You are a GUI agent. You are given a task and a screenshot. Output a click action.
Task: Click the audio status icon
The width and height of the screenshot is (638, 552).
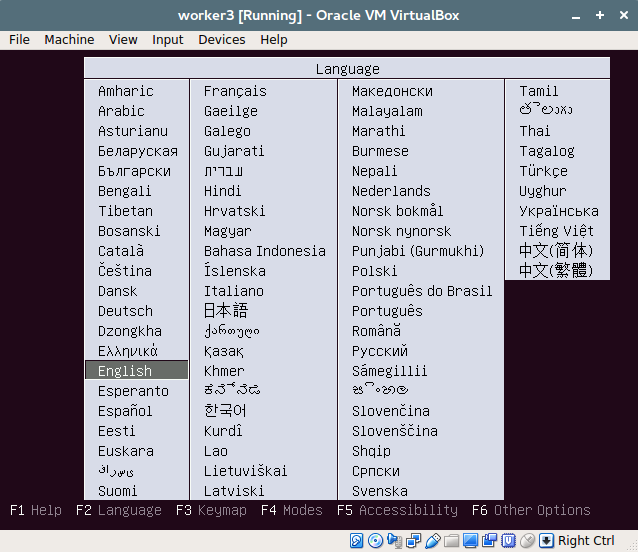[394, 541]
